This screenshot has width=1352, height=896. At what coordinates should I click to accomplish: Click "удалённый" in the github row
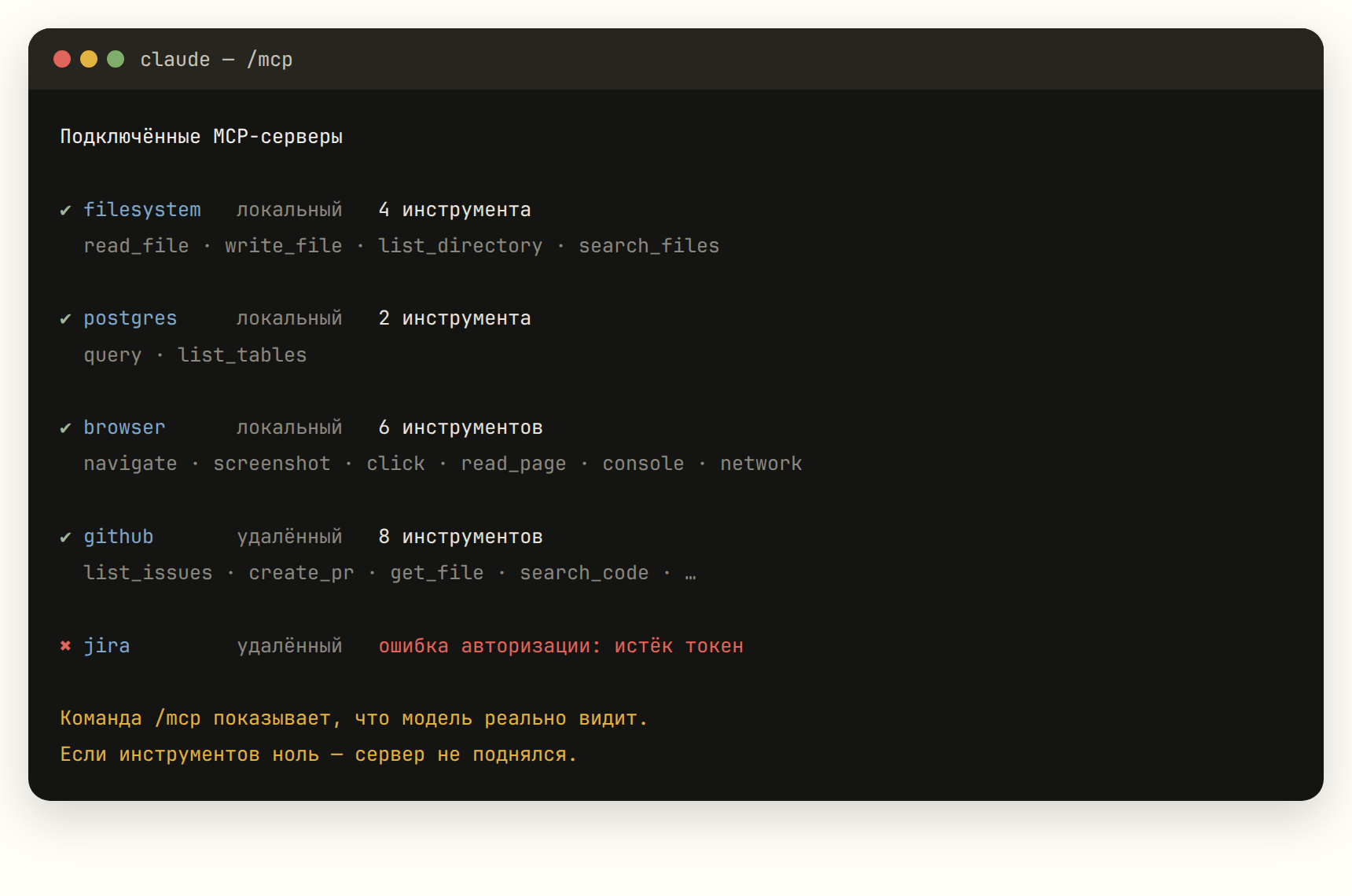pyautogui.click(x=289, y=537)
